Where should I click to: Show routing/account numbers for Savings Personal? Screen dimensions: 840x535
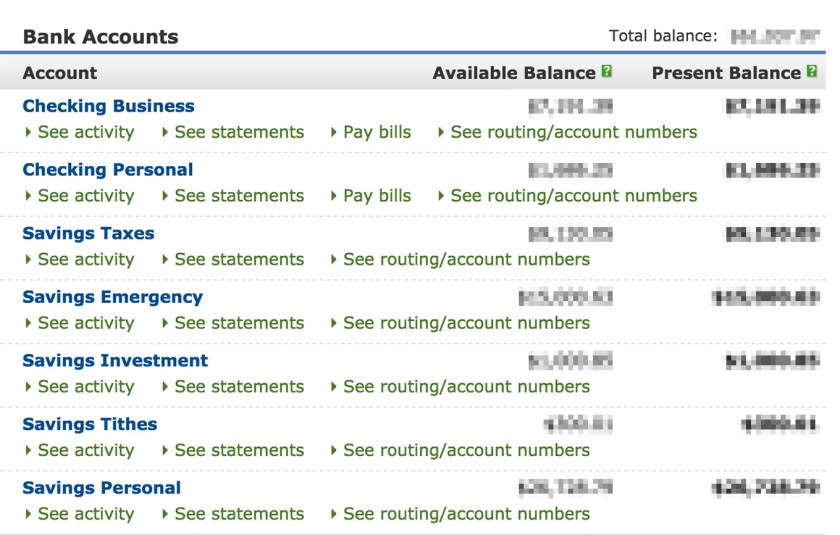pyautogui.click(x=466, y=514)
